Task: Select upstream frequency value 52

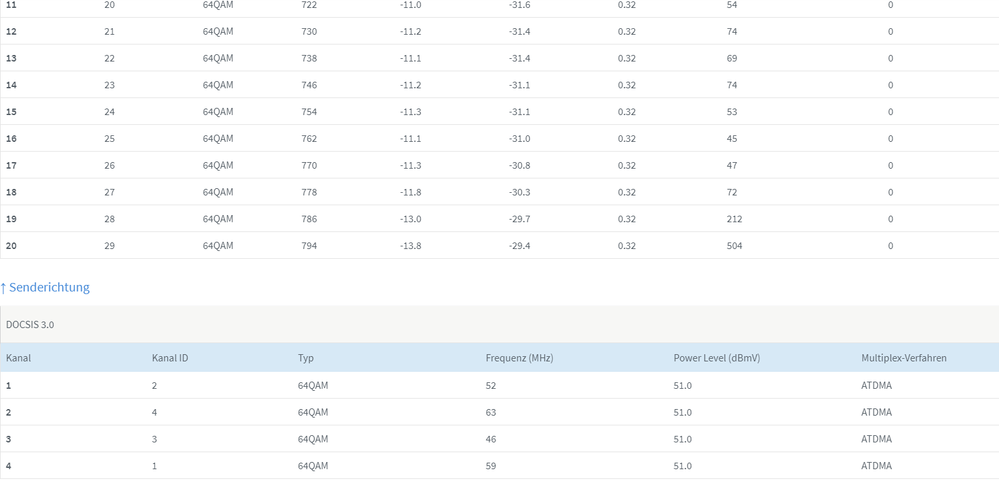Action: (x=491, y=385)
